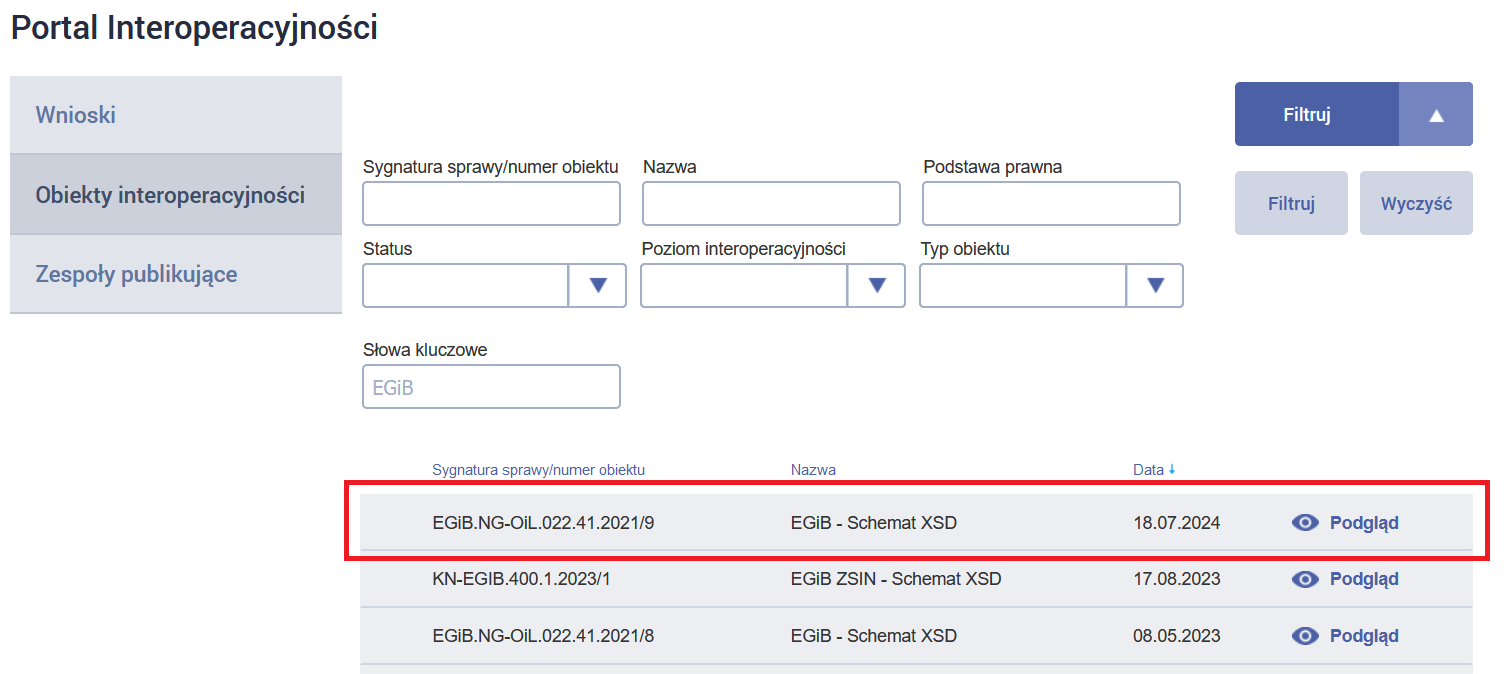
Task: Click eye icon for EGiB.NG-OiL.022.41.2021/9 row
Action: click(1305, 522)
